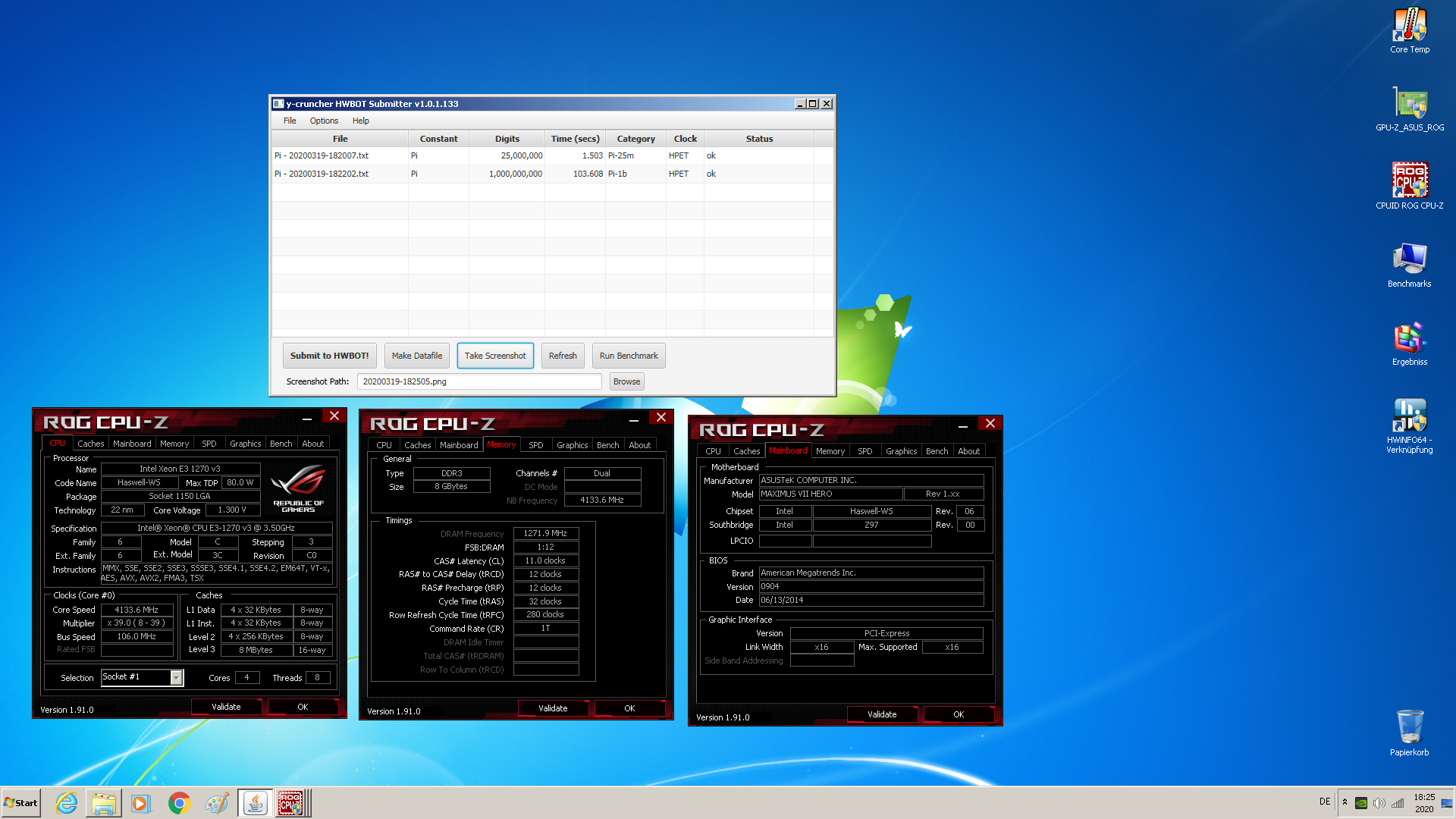
Task: Launch Internet Explorer from taskbar
Action: [67, 803]
